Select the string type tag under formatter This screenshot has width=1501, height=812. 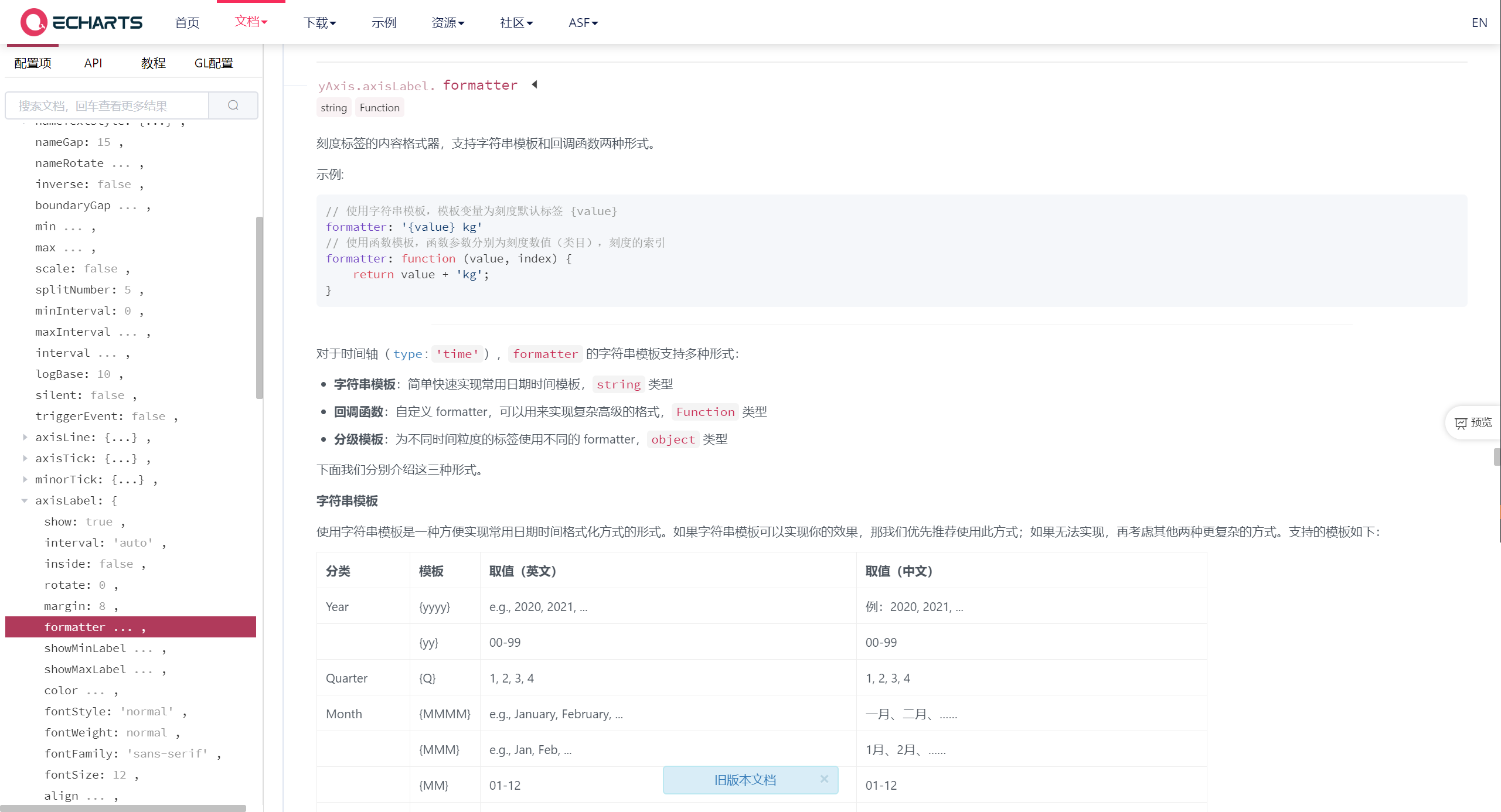(333, 107)
